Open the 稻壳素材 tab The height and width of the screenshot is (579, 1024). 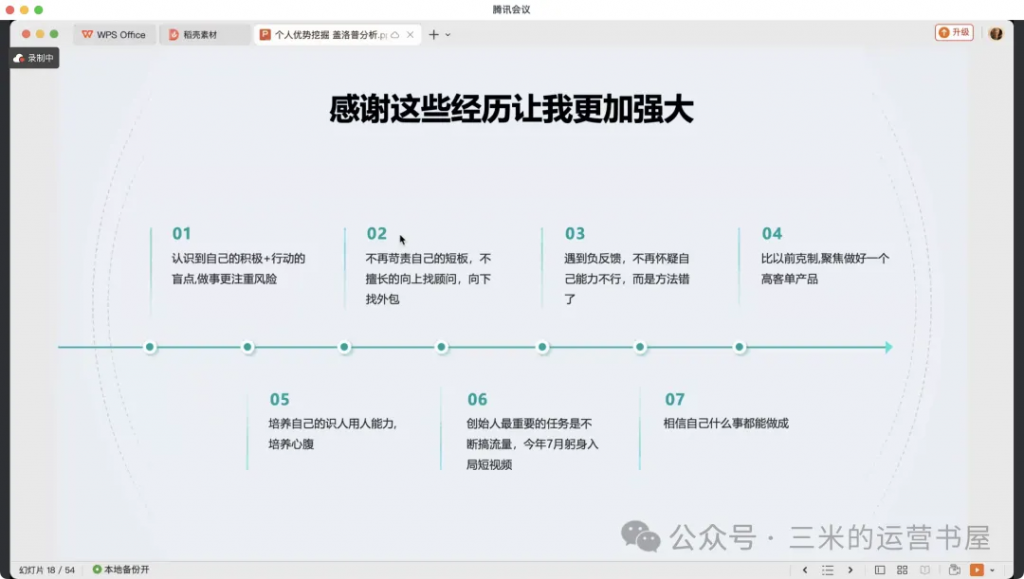pos(200,35)
